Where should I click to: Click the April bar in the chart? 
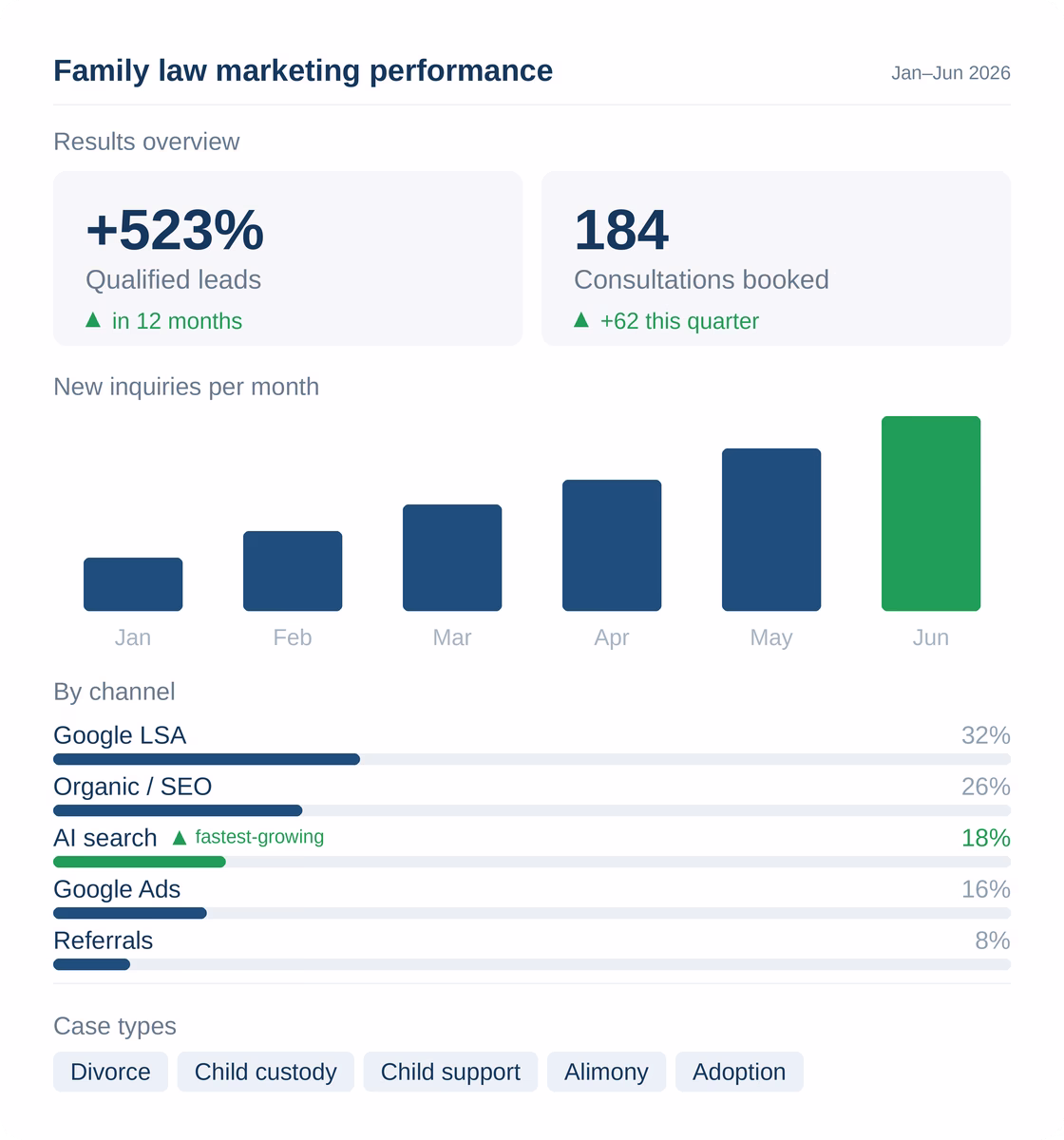pos(612,545)
